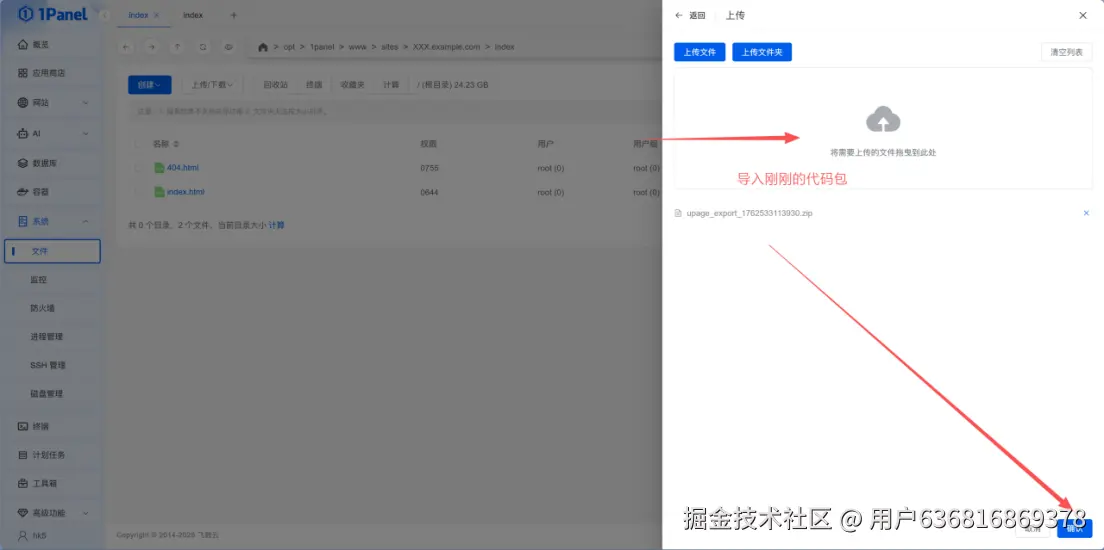Go to sites in the breadcrumb
Screen dimensions: 1104x550
click(389, 47)
